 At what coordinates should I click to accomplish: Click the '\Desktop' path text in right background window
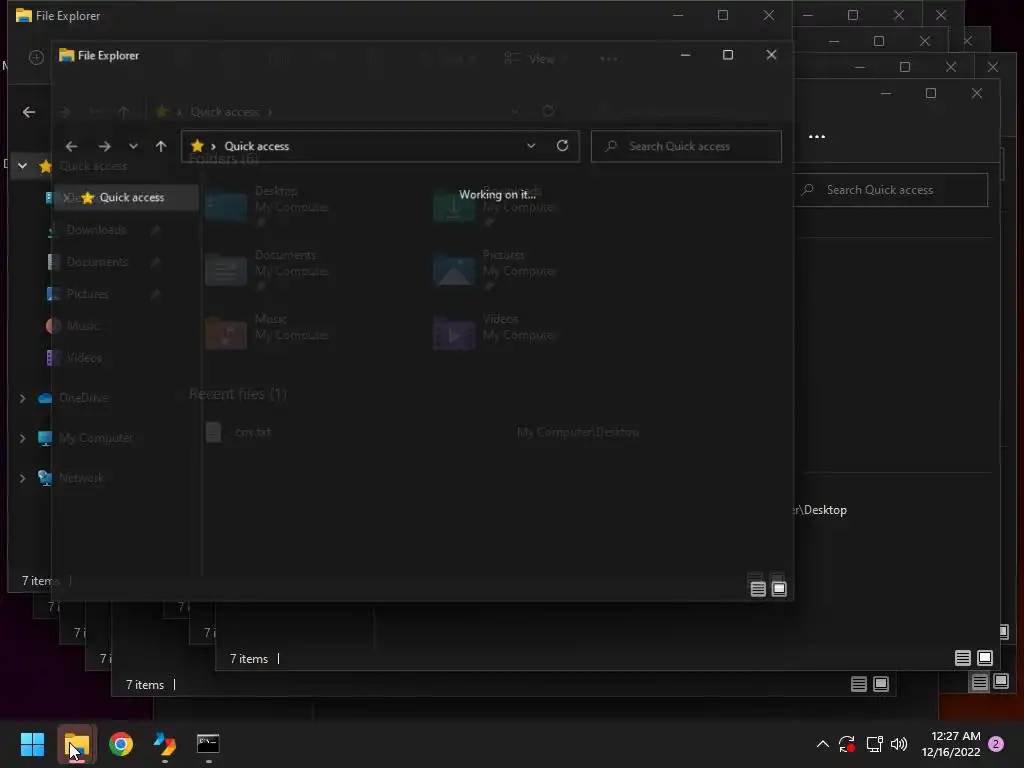click(822, 510)
